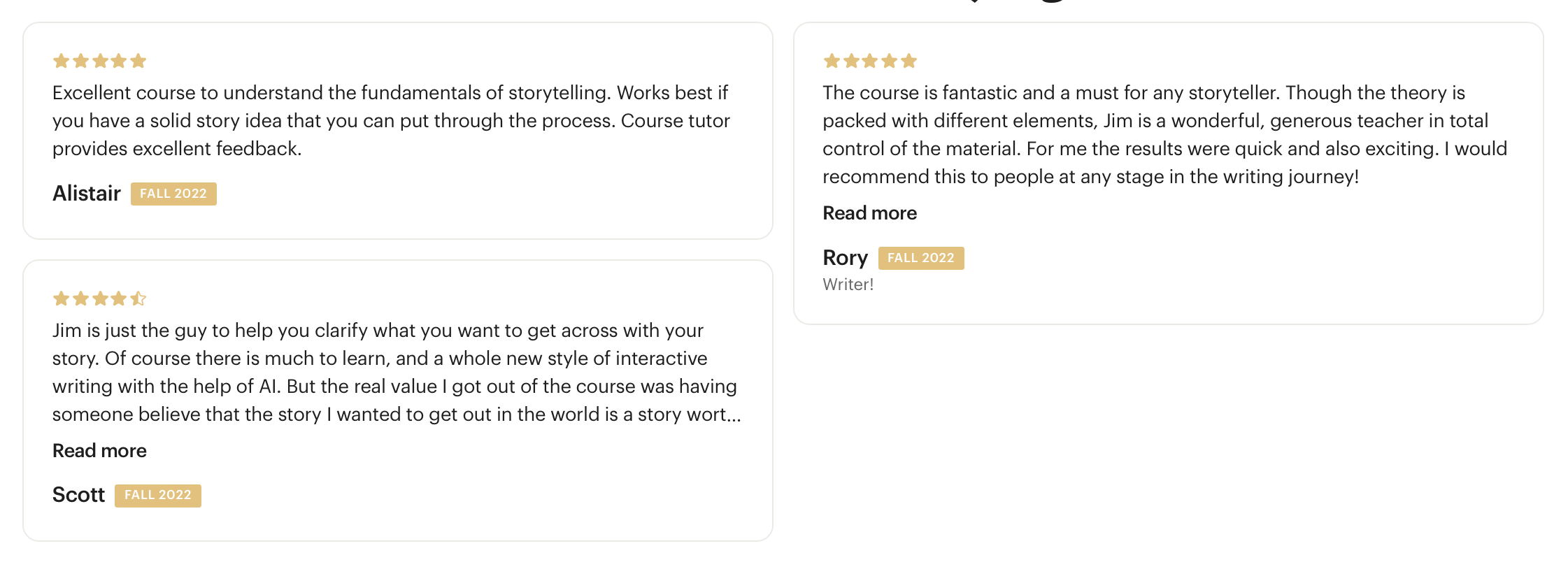Click first star in Rory's review
The width and height of the screenshot is (1568, 576).
(832, 61)
